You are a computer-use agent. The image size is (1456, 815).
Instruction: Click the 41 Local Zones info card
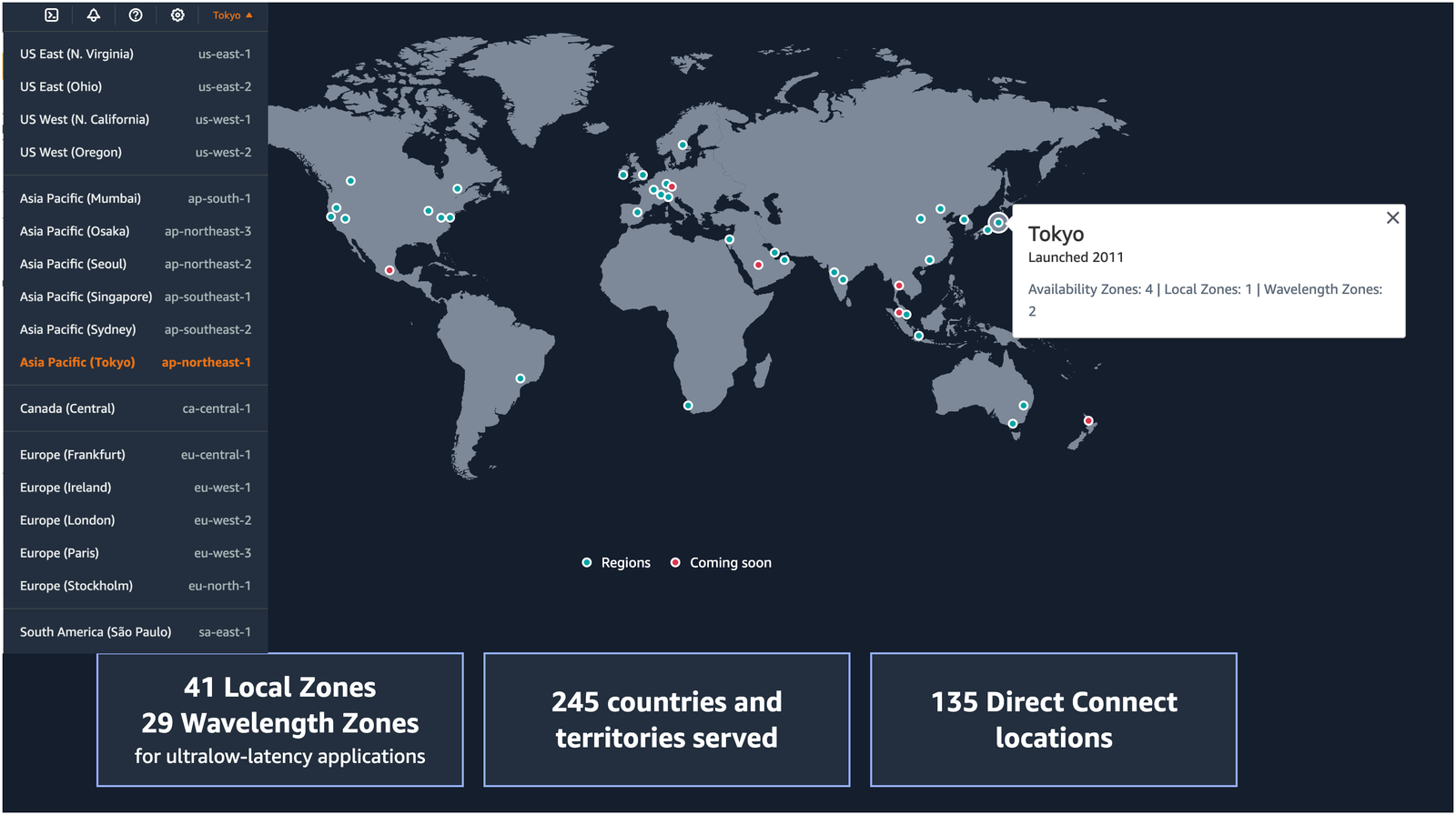click(x=280, y=719)
